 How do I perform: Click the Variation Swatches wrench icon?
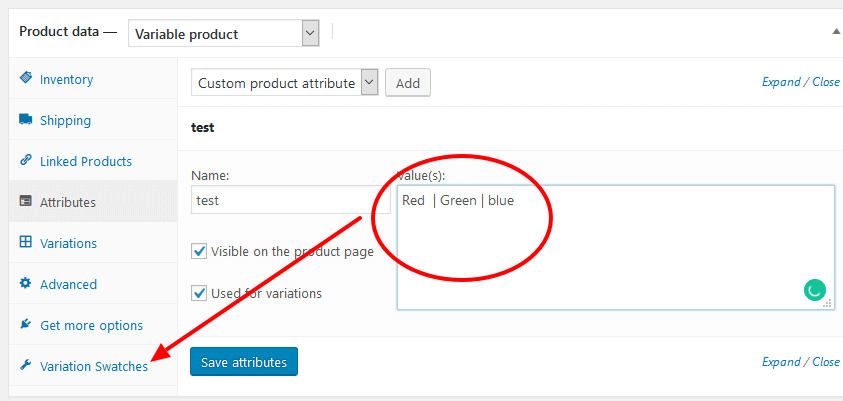(25, 366)
